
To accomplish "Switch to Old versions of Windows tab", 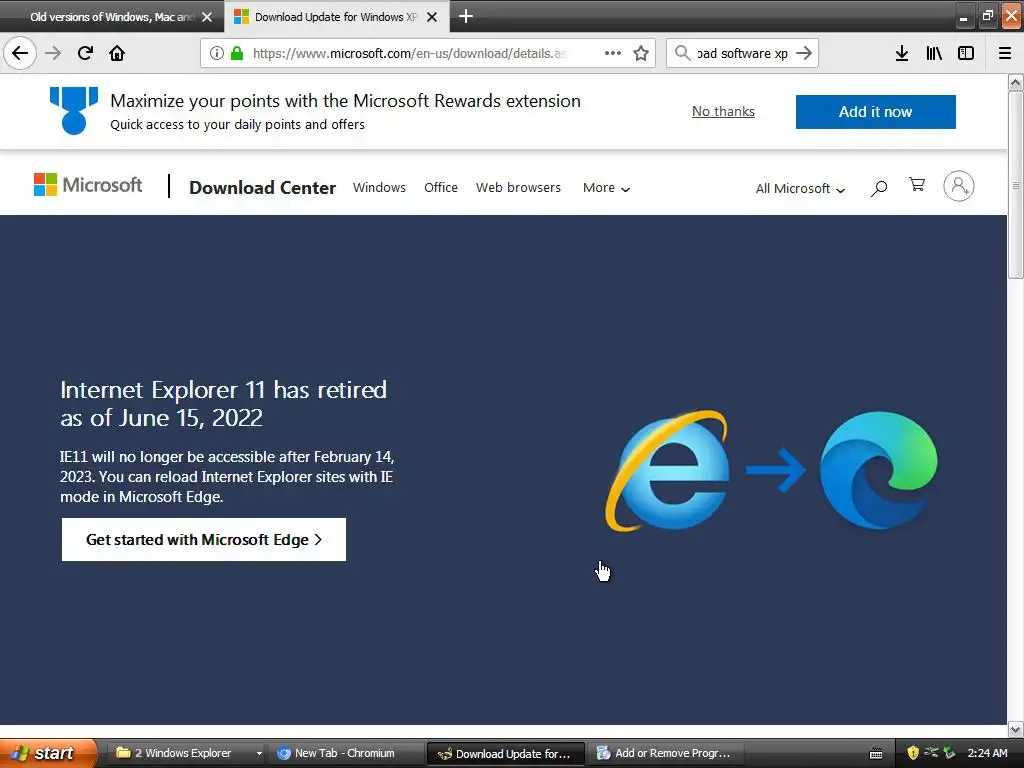I will [112, 17].
